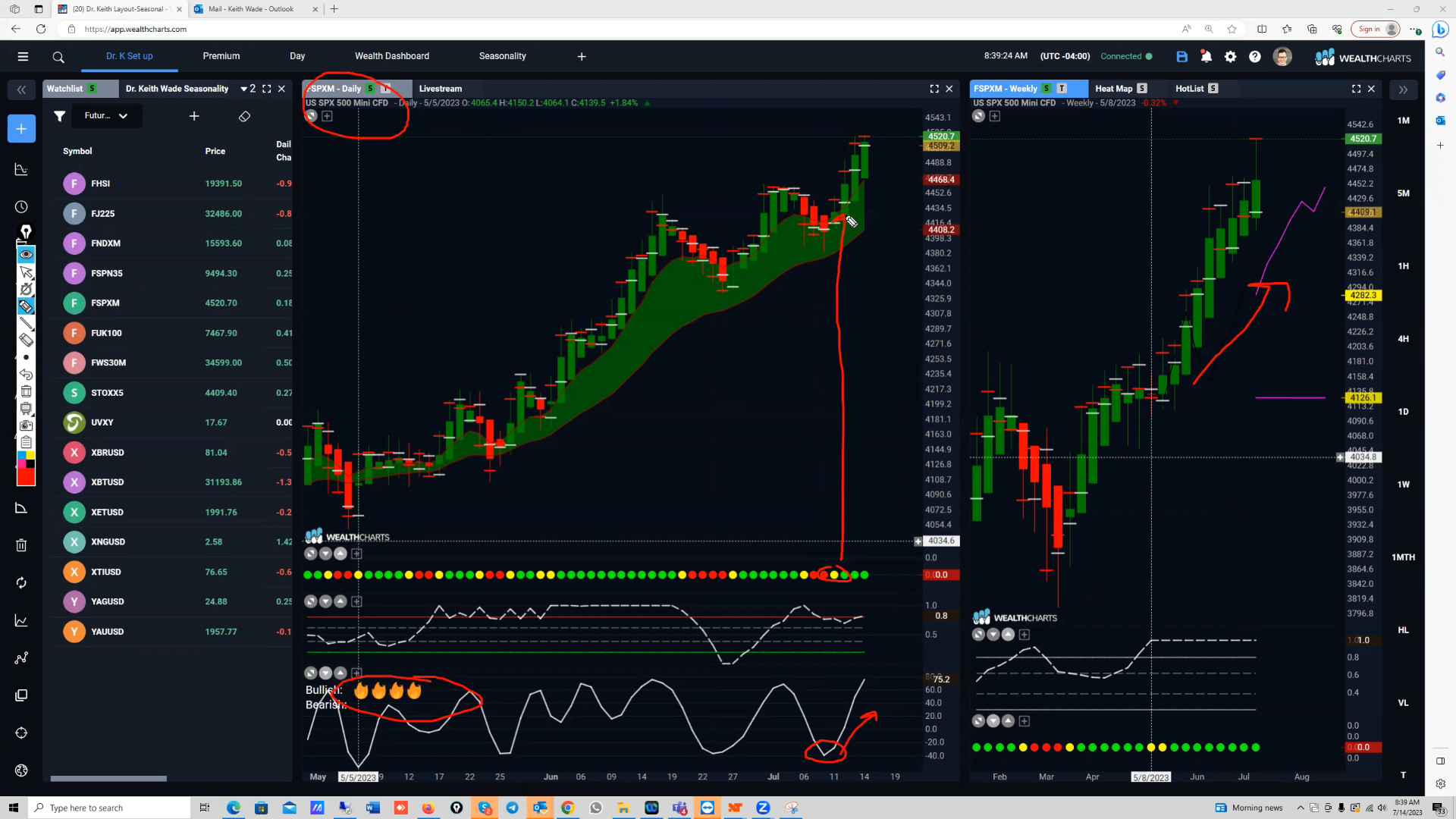Select the Livestream chart tab
The image size is (1456, 819).
tap(441, 89)
